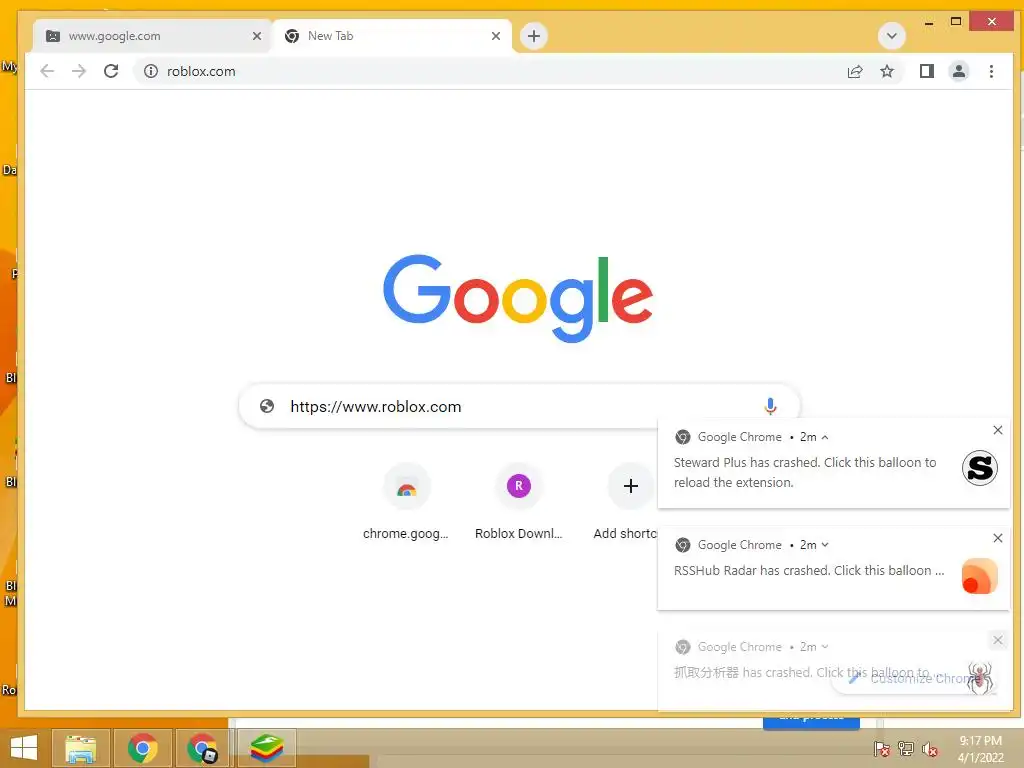
Task: Open the Windows Start button
Action: 24,748
